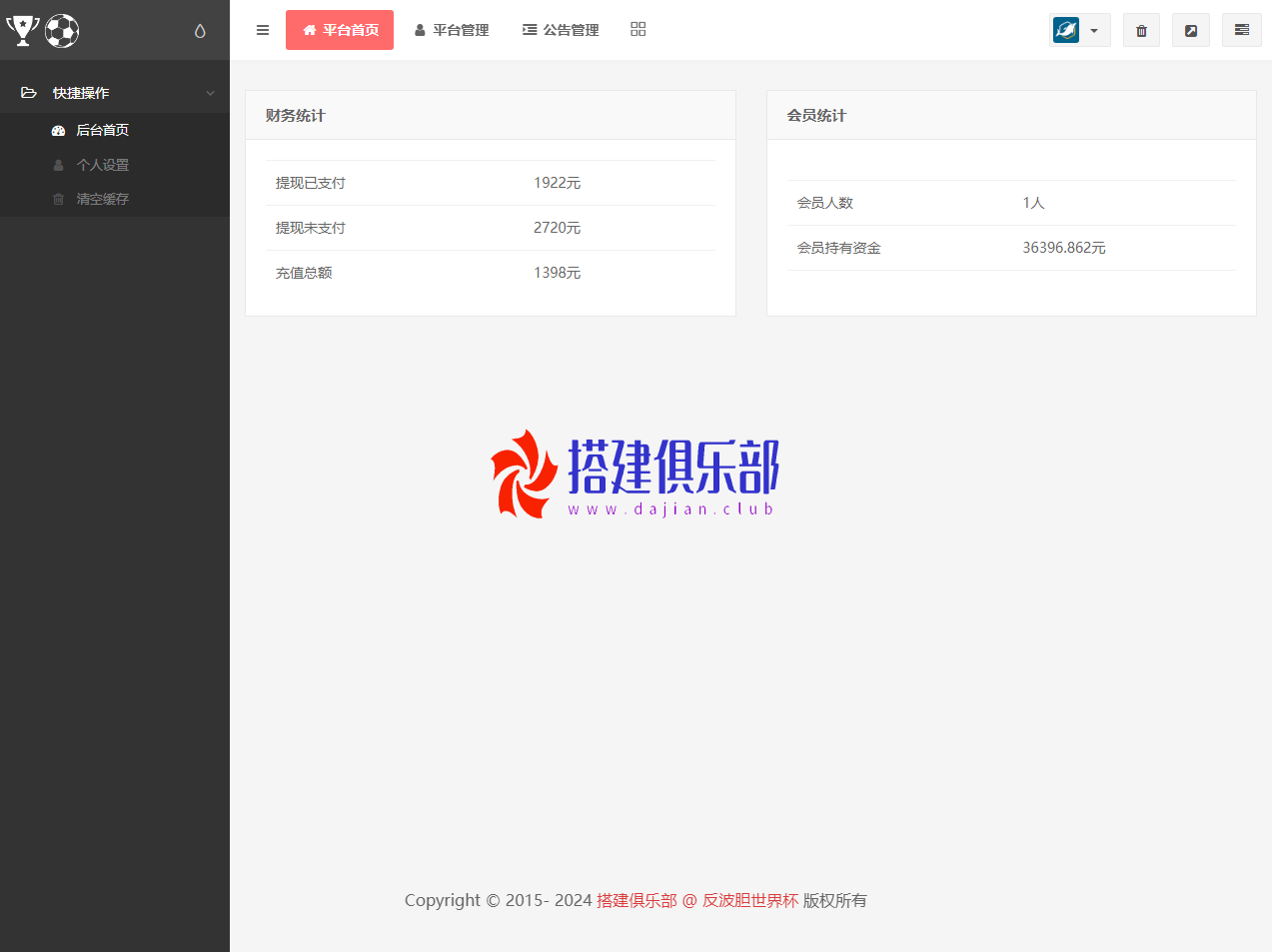The width and height of the screenshot is (1272, 952).
Task: Click the 2720元 value
Action: pos(557,228)
